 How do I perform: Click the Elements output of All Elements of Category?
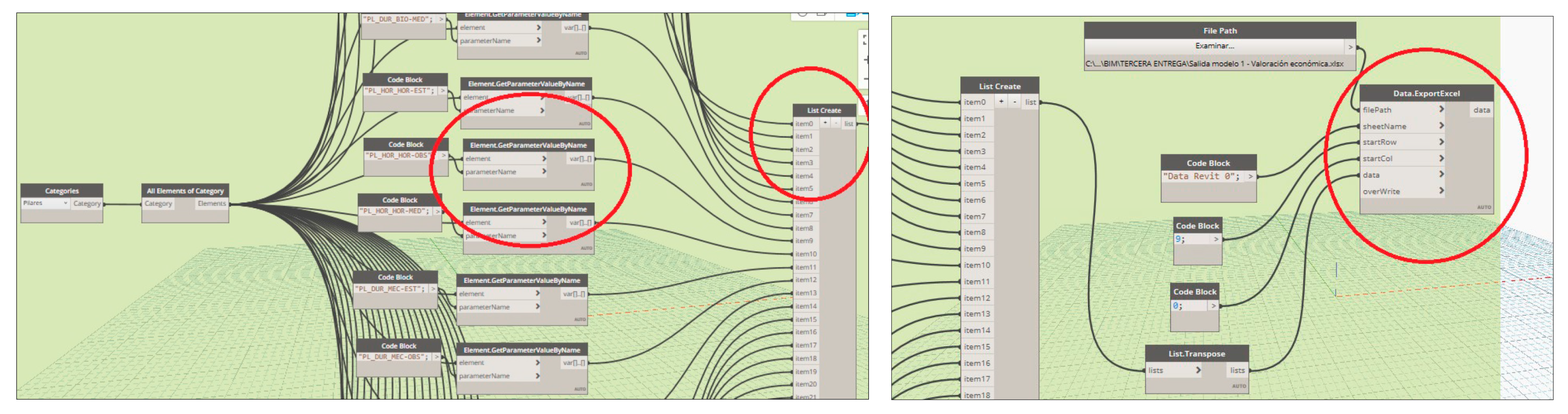coord(211,204)
